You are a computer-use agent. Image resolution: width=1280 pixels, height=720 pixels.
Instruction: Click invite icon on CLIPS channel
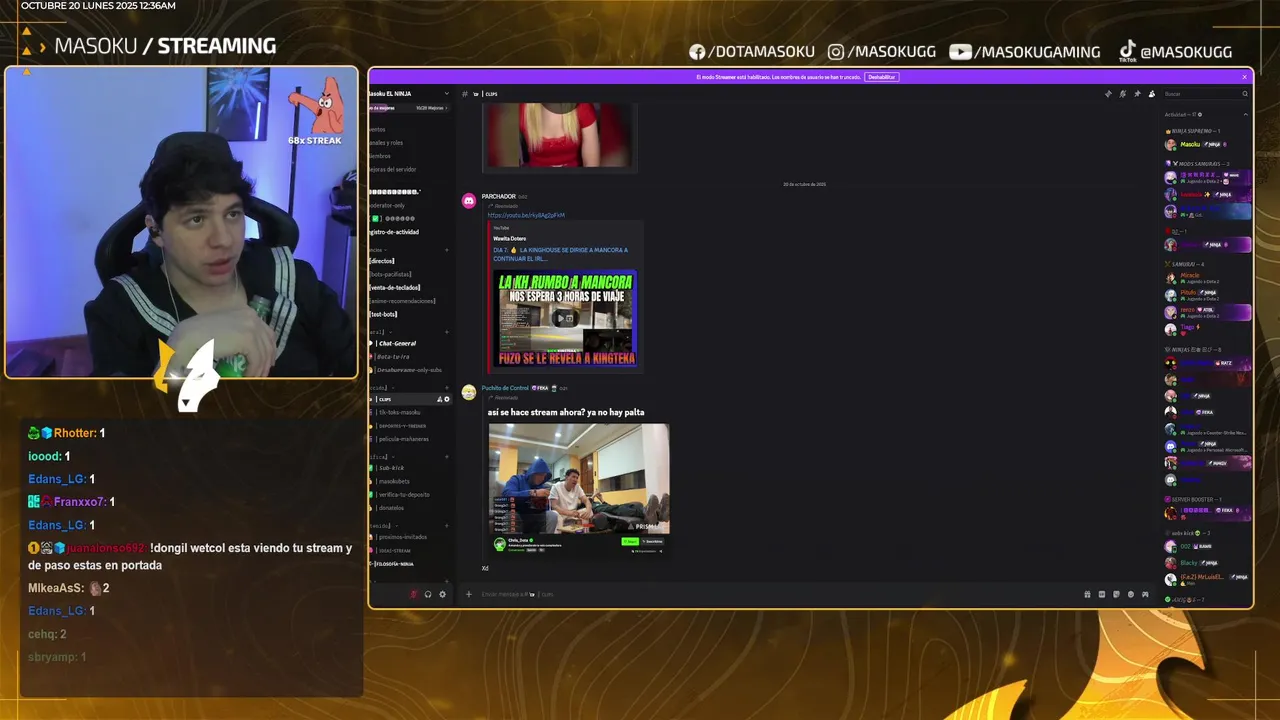439,399
